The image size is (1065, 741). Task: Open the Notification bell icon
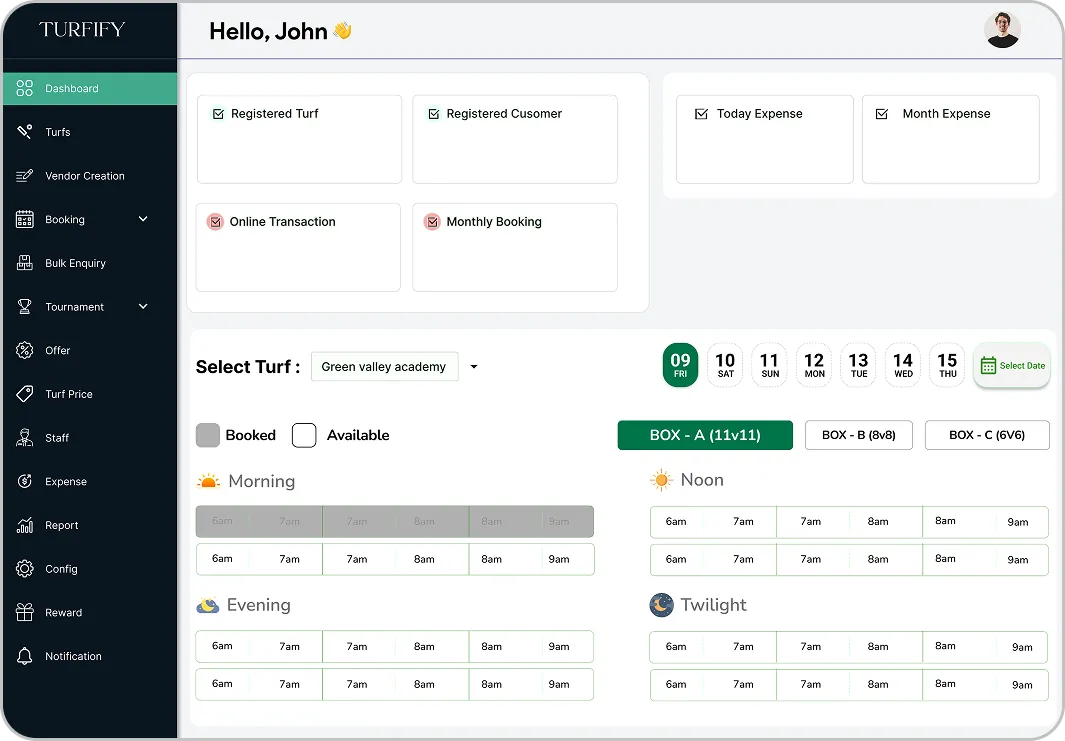[x=24, y=656]
